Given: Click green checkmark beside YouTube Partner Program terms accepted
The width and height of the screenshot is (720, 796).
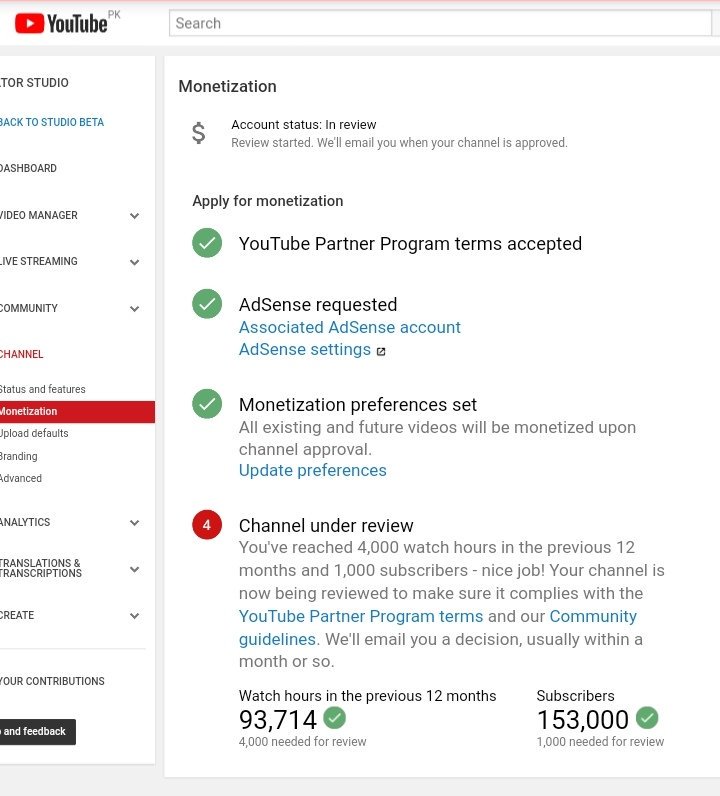Looking at the screenshot, I should click(207, 243).
